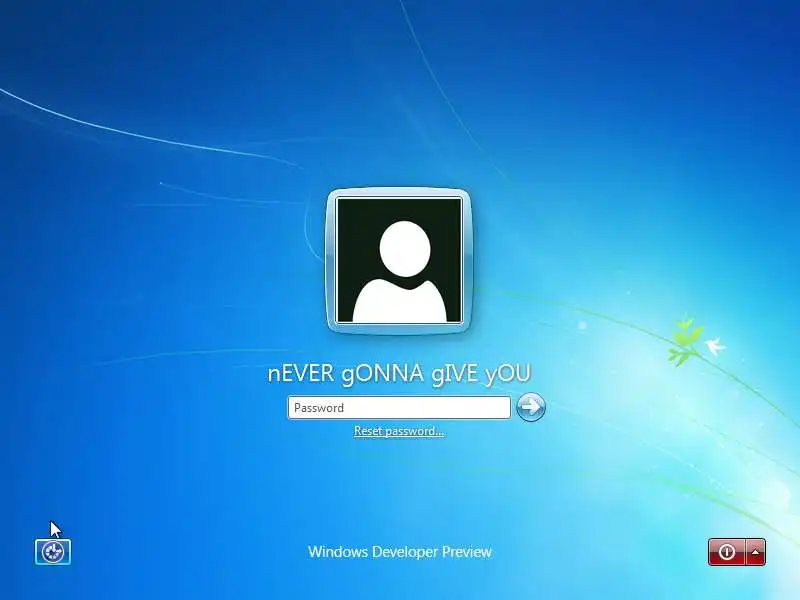Open the Reset password link
This screenshot has width=800, height=600.
click(399, 431)
